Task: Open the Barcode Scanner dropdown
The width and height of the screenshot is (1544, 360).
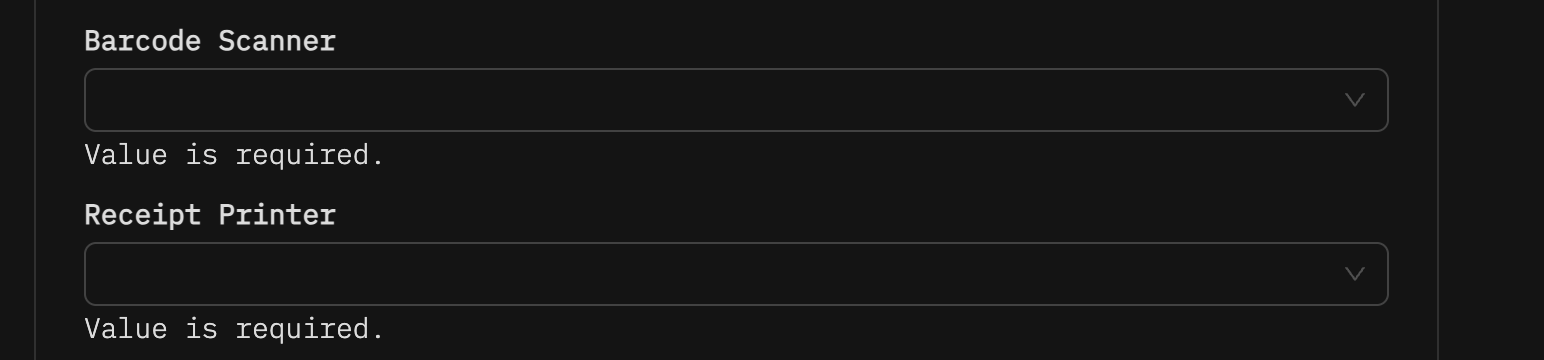Action: 736,100
